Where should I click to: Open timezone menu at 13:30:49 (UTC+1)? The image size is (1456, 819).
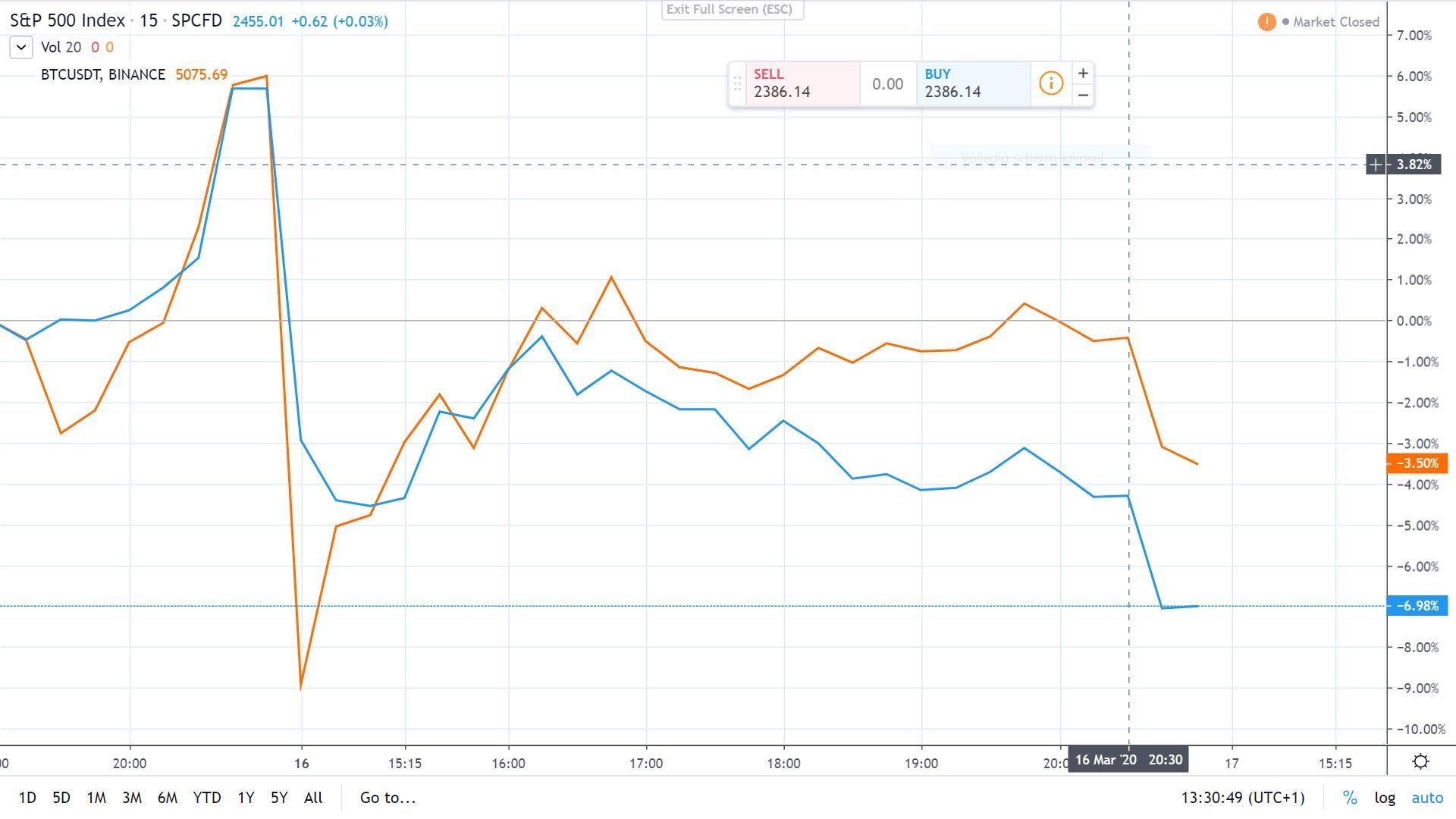point(1242,798)
